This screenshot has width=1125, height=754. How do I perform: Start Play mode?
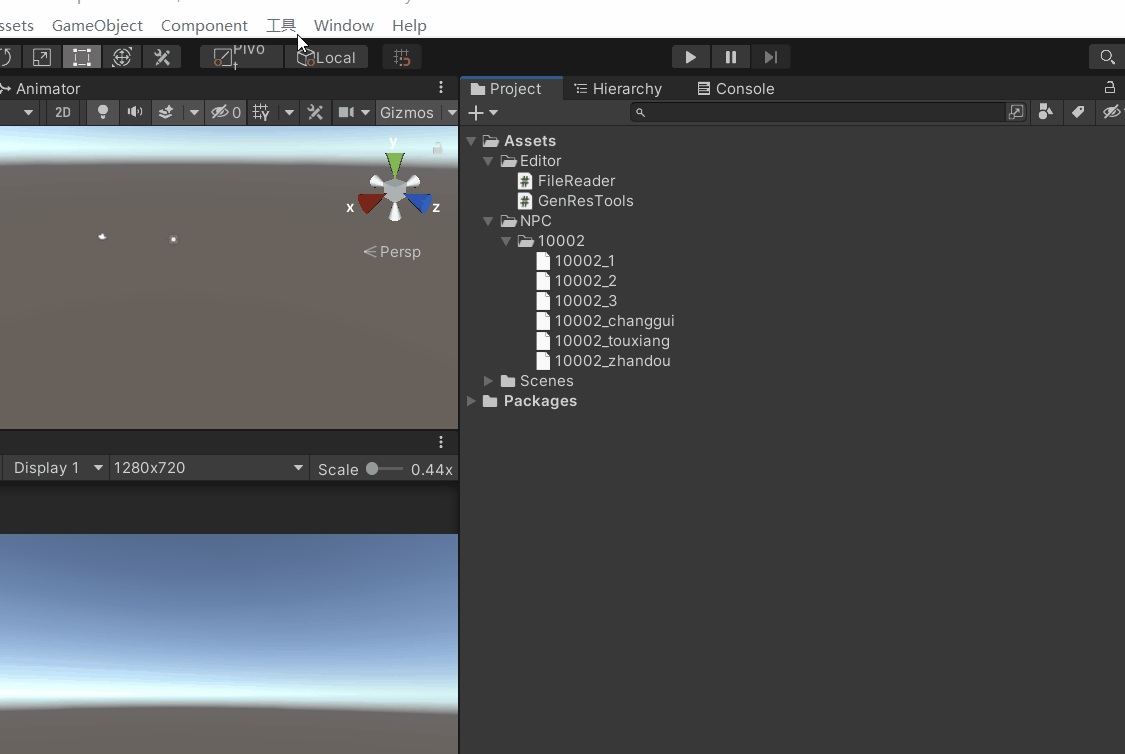click(x=690, y=57)
